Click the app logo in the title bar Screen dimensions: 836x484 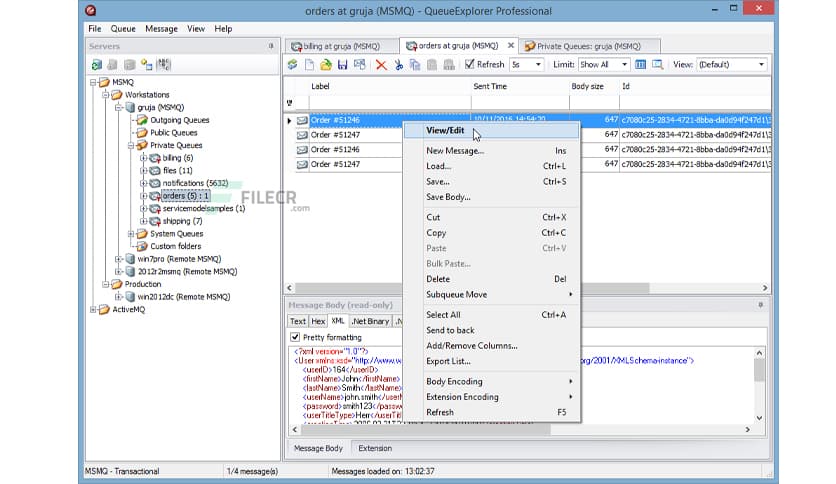click(91, 10)
